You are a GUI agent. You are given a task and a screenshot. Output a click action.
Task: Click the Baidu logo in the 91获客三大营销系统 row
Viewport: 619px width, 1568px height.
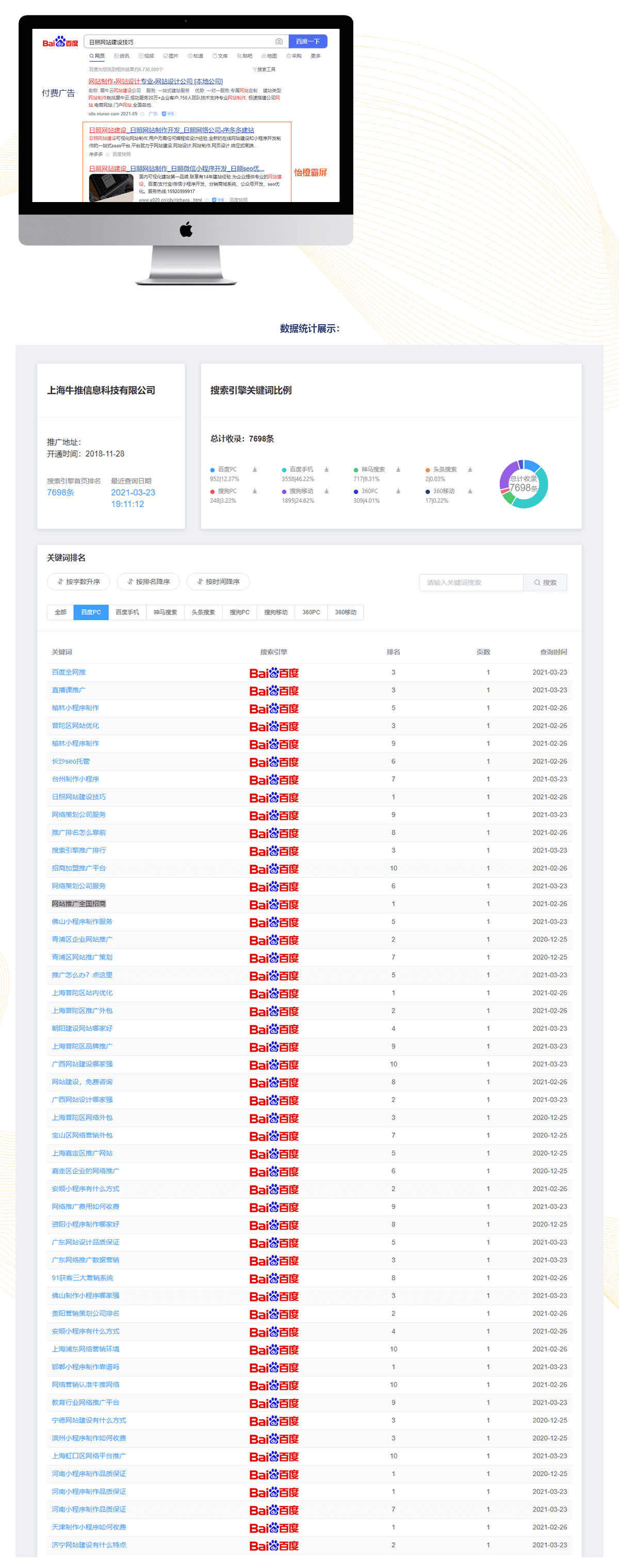pos(274,1278)
